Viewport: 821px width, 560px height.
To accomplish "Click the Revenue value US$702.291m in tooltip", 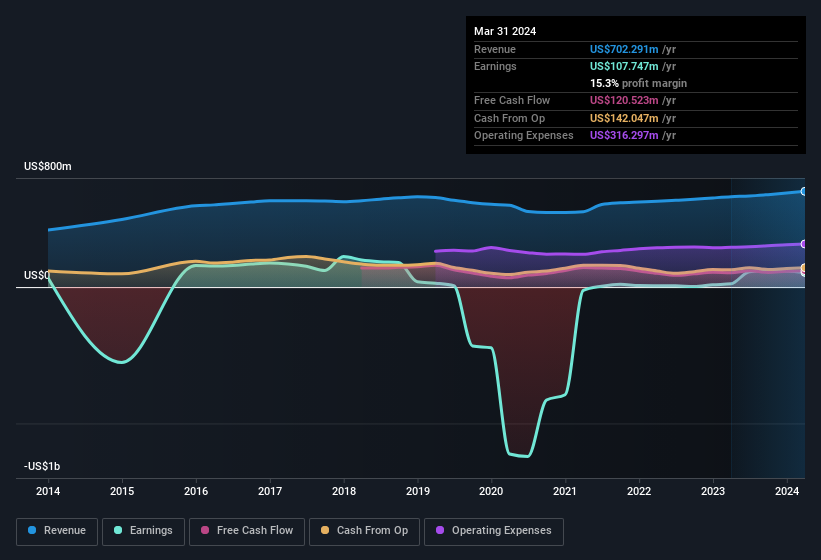I will point(624,49).
